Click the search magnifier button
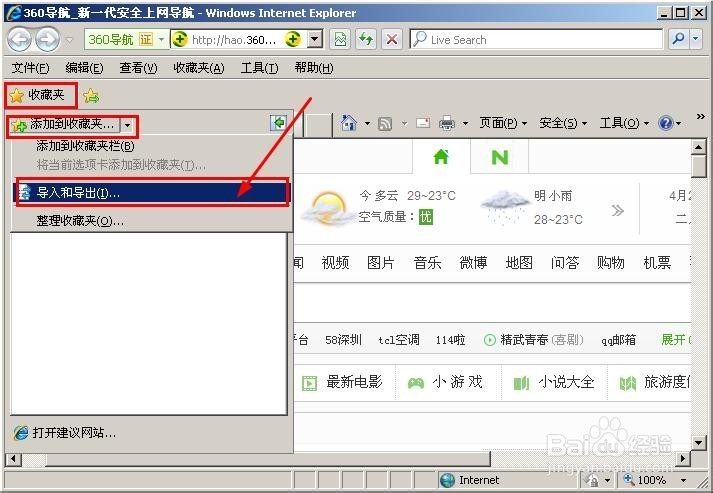 [678, 40]
